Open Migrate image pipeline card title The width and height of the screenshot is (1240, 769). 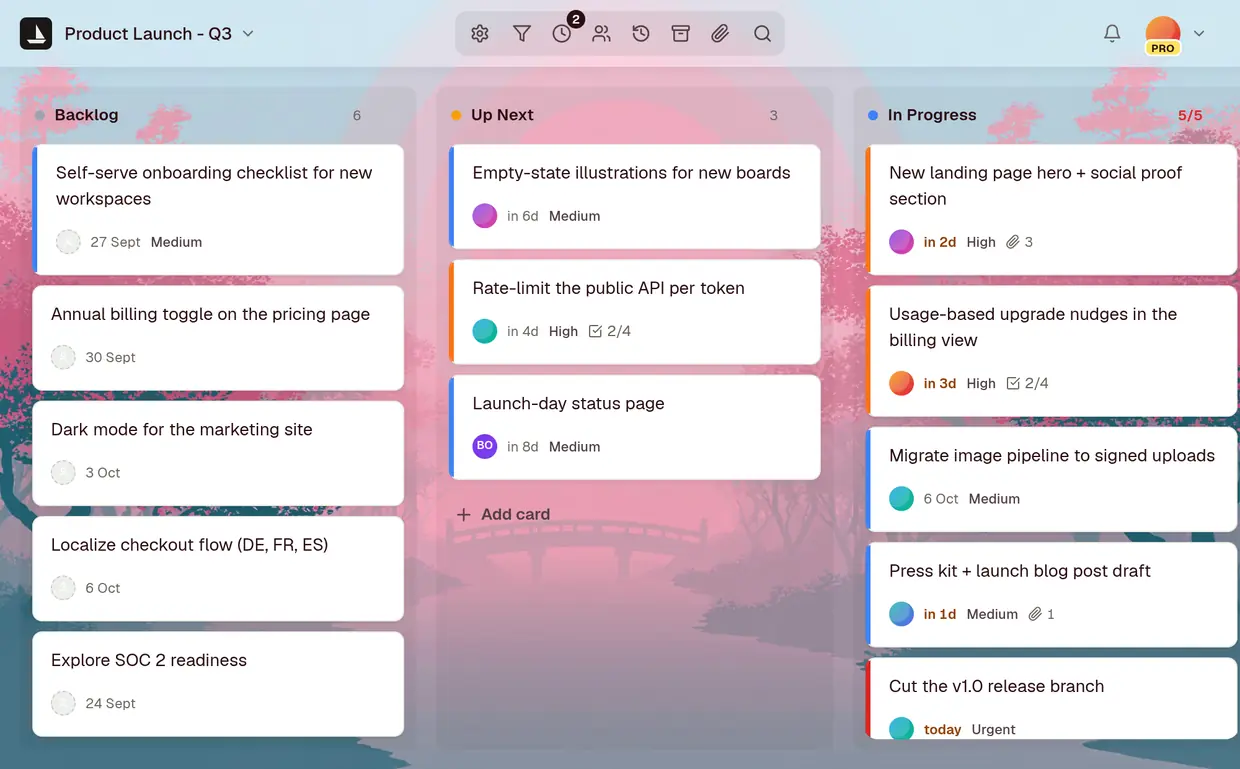click(x=1052, y=455)
